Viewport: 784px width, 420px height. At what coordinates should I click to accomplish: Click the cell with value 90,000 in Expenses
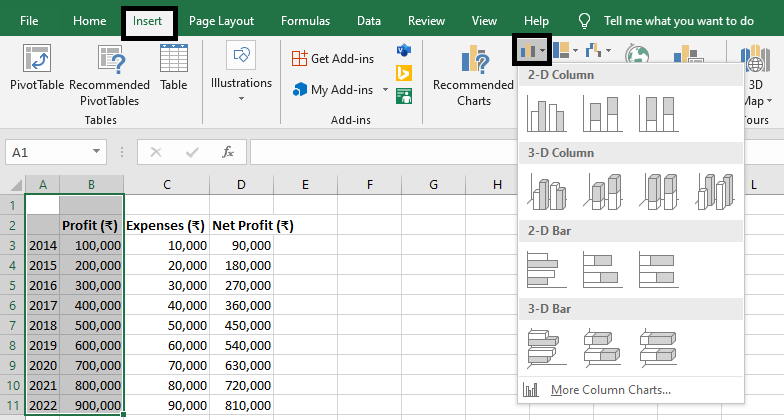coord(167,406)
